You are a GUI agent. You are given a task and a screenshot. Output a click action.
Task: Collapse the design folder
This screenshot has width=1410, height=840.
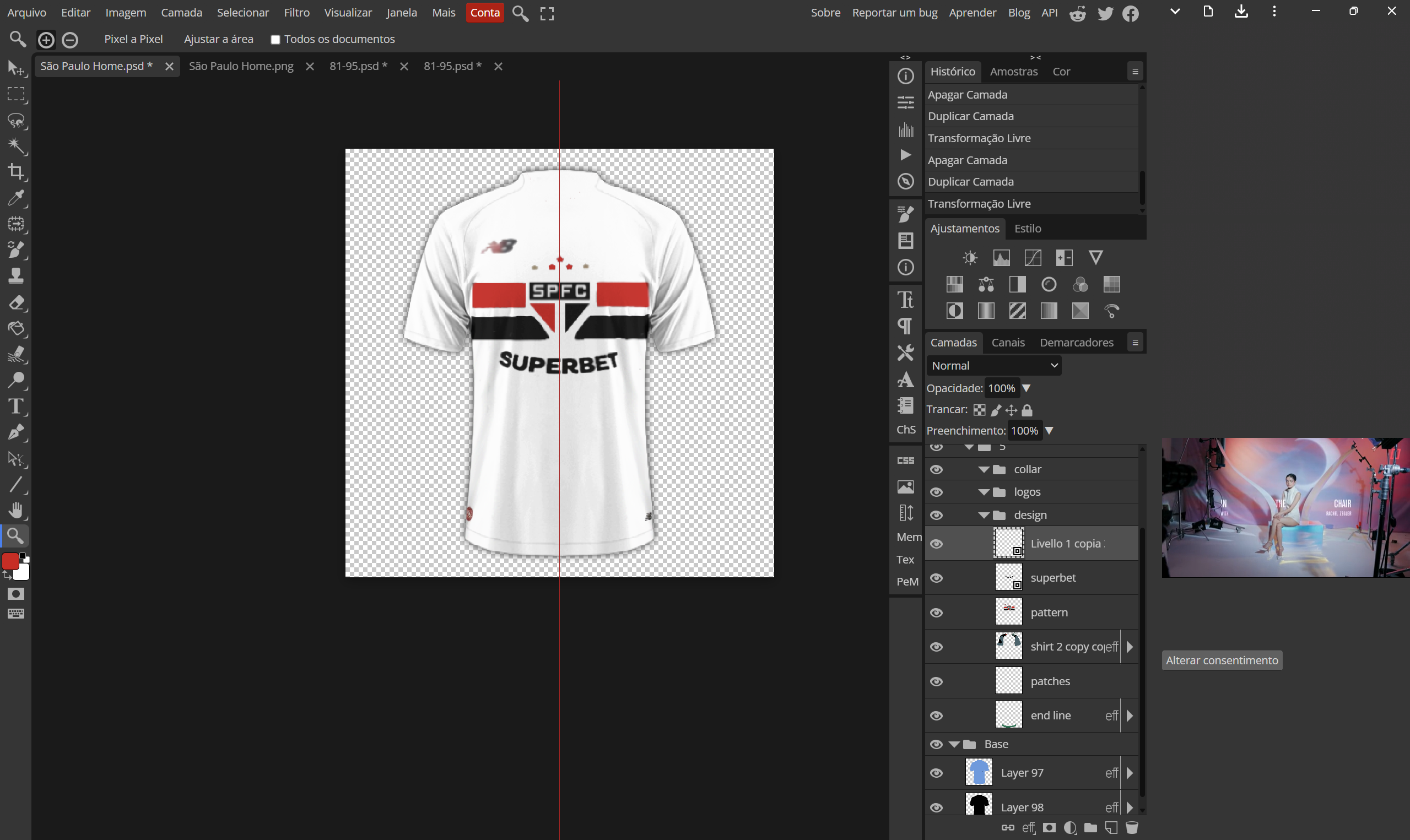[x=983, y=515]
